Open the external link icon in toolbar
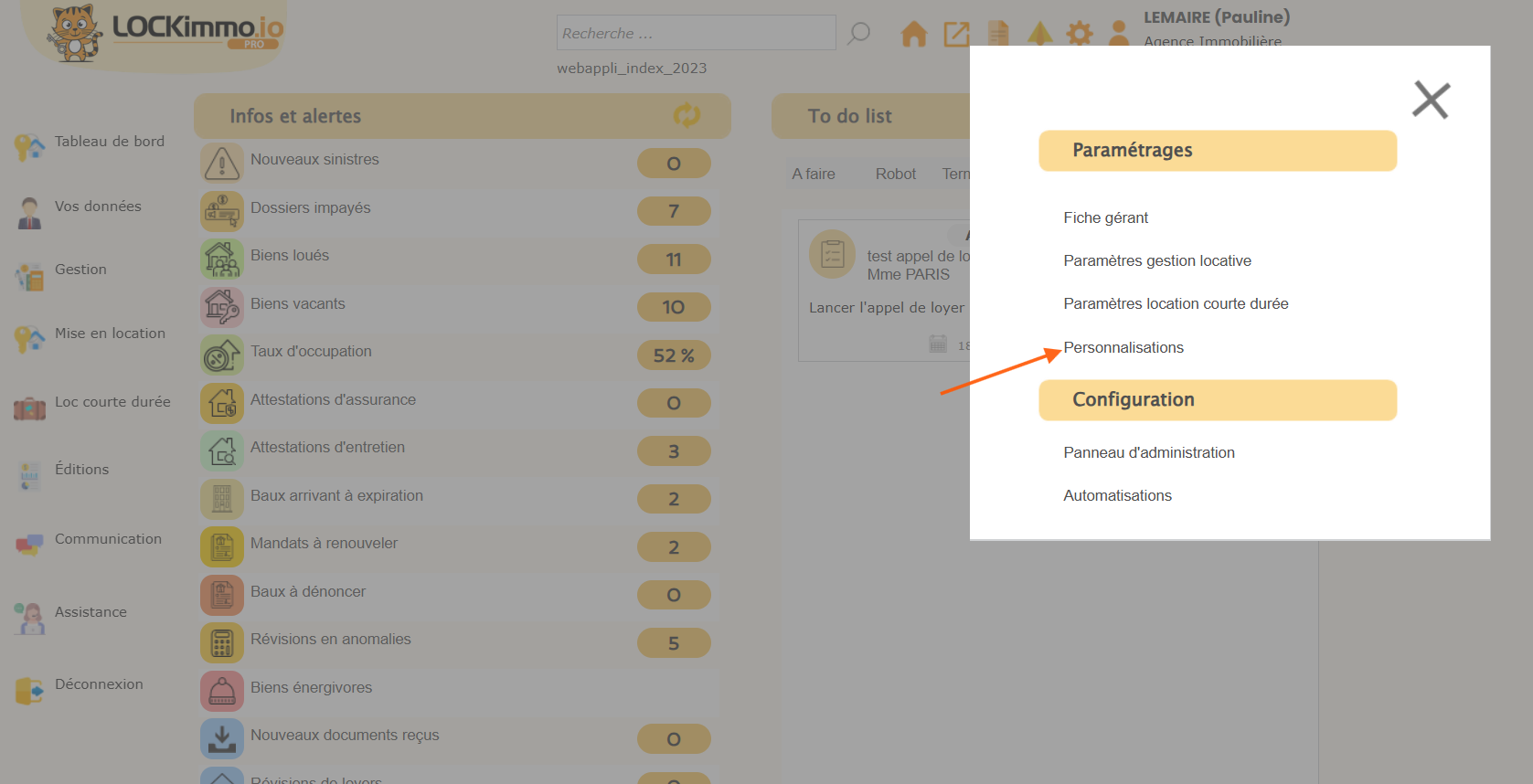Screen dimensions: 1533x784 pyautogui.click(x=956, y=34)
